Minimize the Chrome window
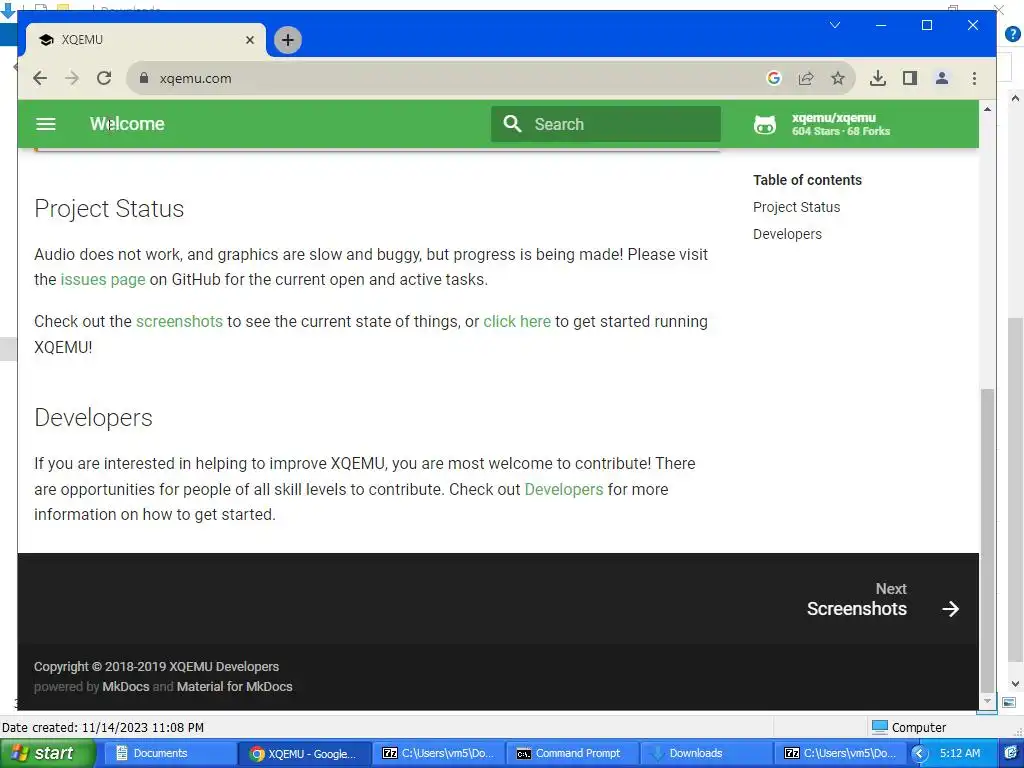1024x768 pixels. point(881,25)
